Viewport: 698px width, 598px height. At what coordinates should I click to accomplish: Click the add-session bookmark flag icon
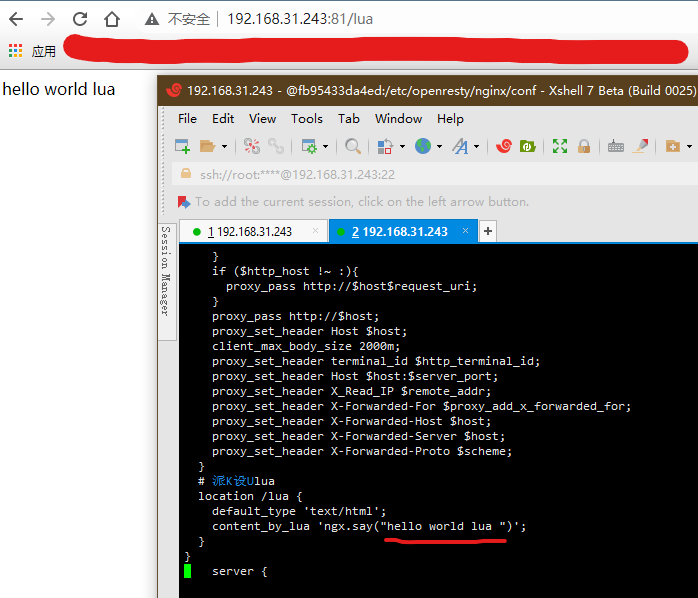click(183, 202)
